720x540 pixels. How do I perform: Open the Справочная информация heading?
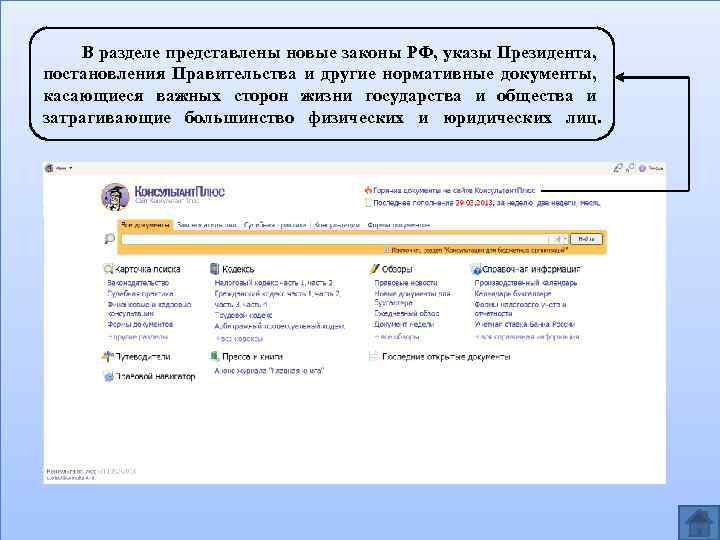531,269
